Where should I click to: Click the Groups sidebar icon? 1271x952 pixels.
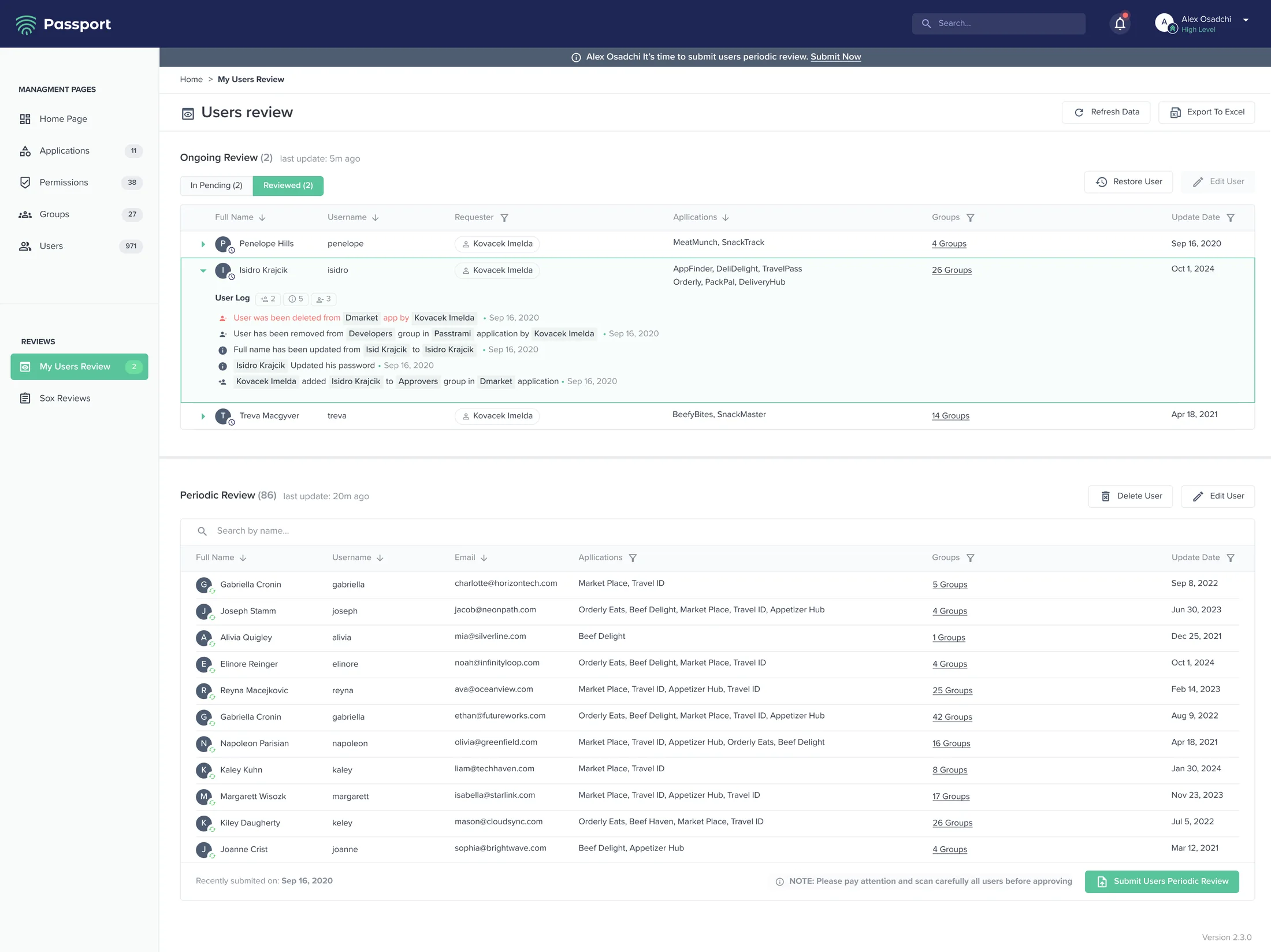pyautogui.click(x=25, y=214)
